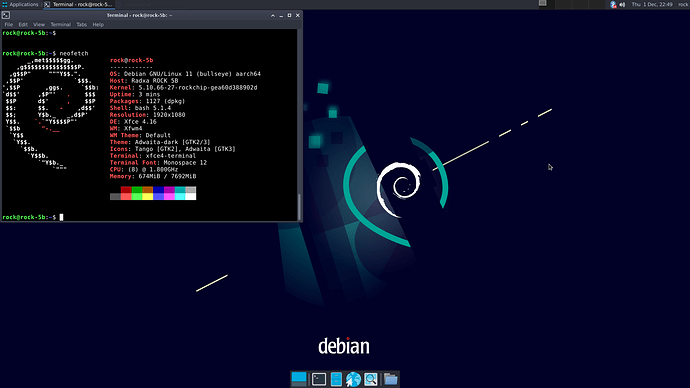Click the 'neofetch' command text in the terminal

click(74, 53)
